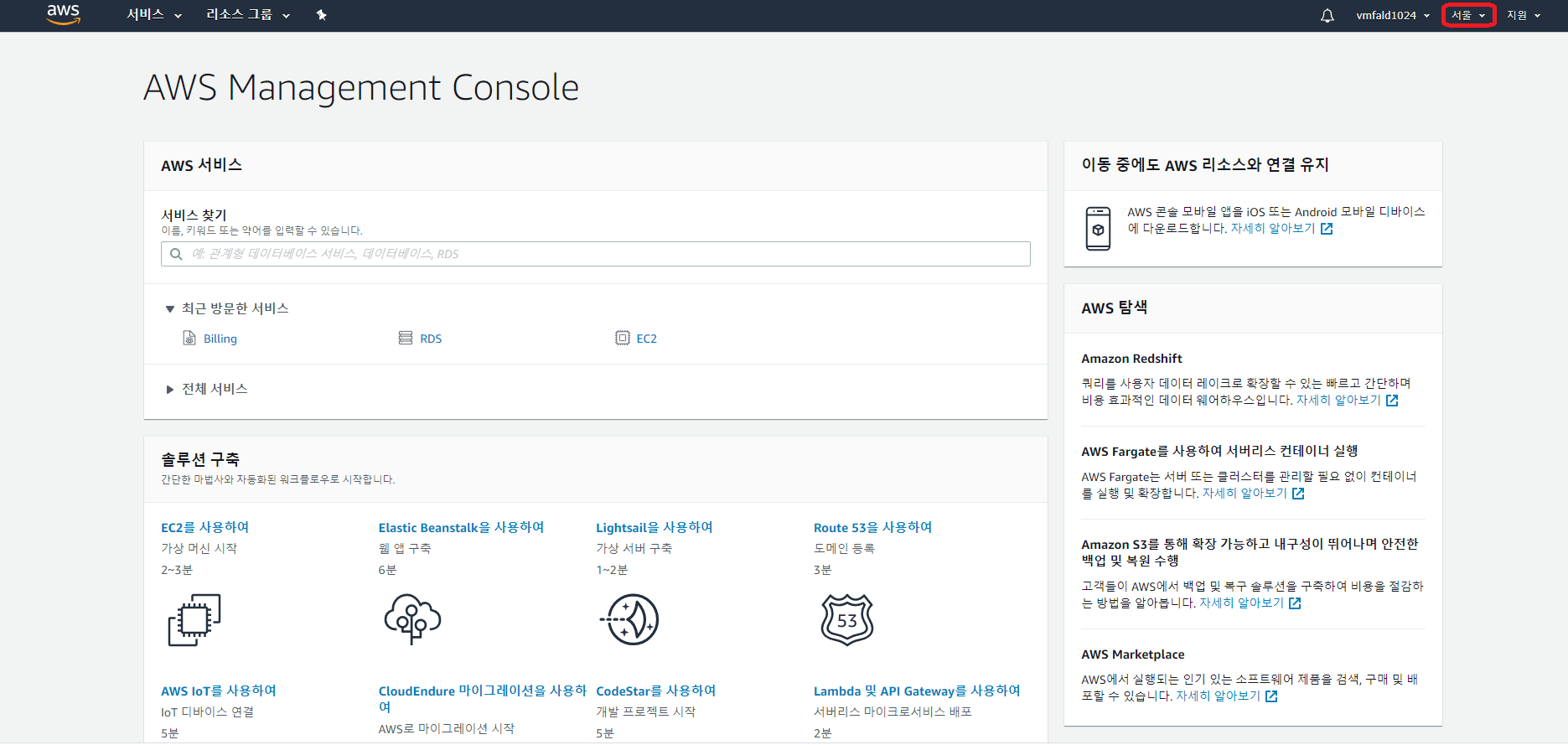Open the RDS link
This screenshot has width=1568, height=745.
click(431, 339)
